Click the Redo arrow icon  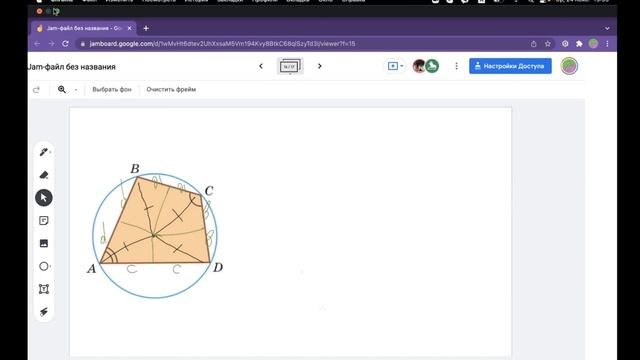pos(37,89)
